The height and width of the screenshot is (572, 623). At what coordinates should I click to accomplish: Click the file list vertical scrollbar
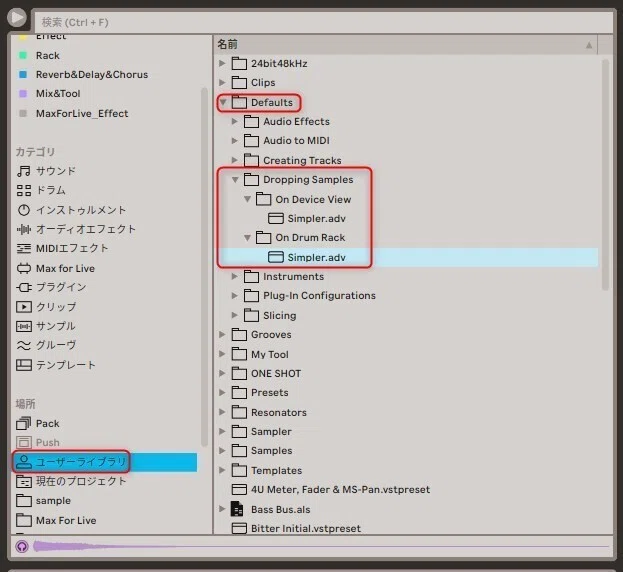click(x=605, y=175)
